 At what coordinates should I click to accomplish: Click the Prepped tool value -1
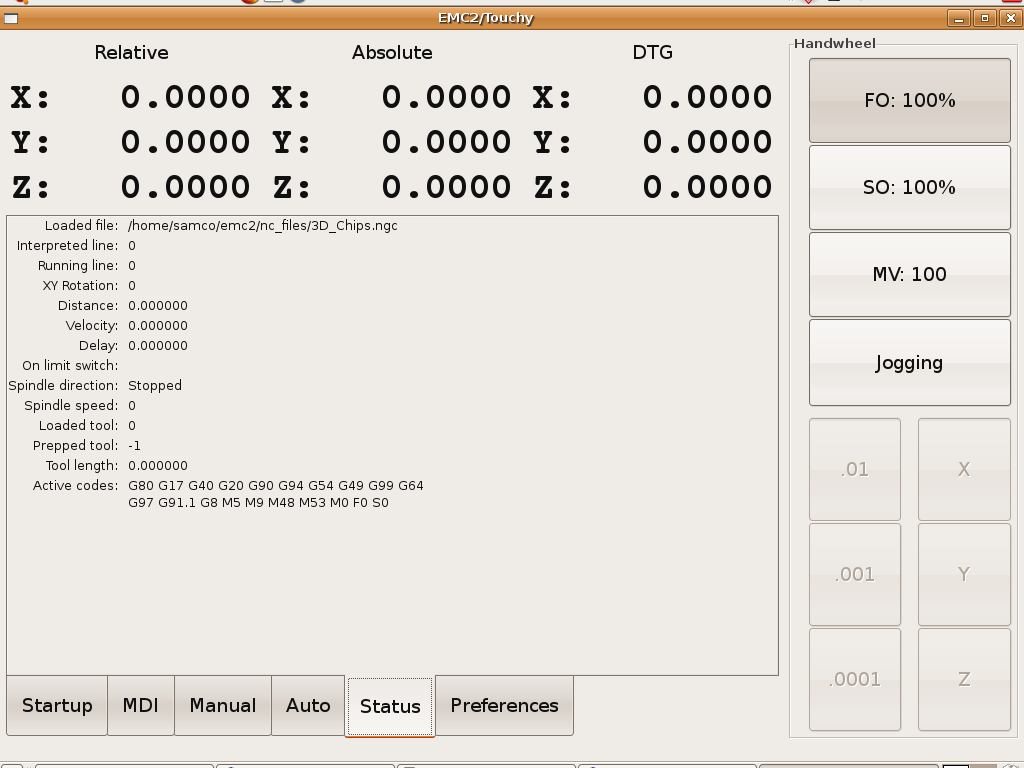[135, 446]
